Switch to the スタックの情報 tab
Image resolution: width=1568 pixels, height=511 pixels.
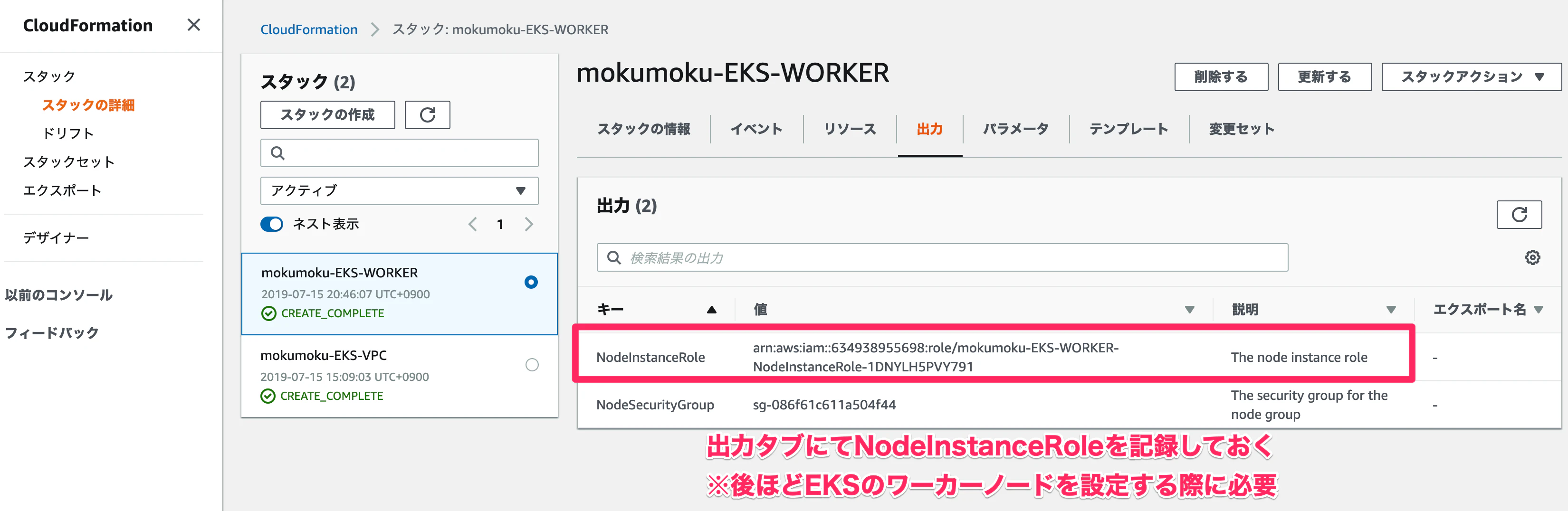click(643, 129)
